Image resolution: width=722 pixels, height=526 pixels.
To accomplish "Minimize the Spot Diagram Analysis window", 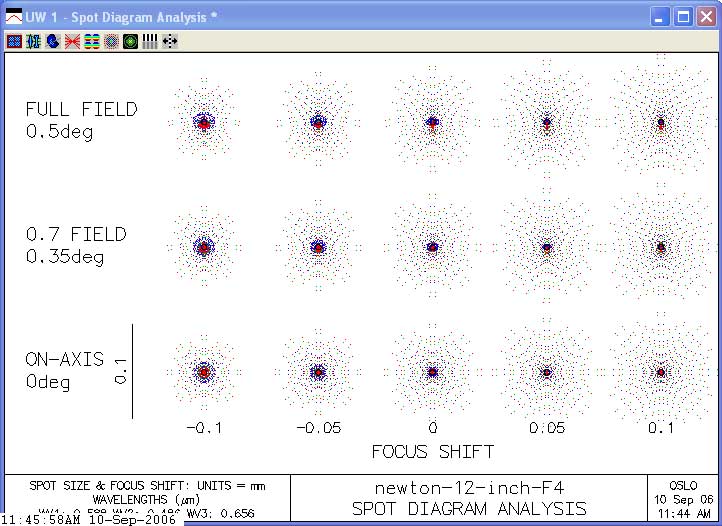I will [x=661, y=17].
